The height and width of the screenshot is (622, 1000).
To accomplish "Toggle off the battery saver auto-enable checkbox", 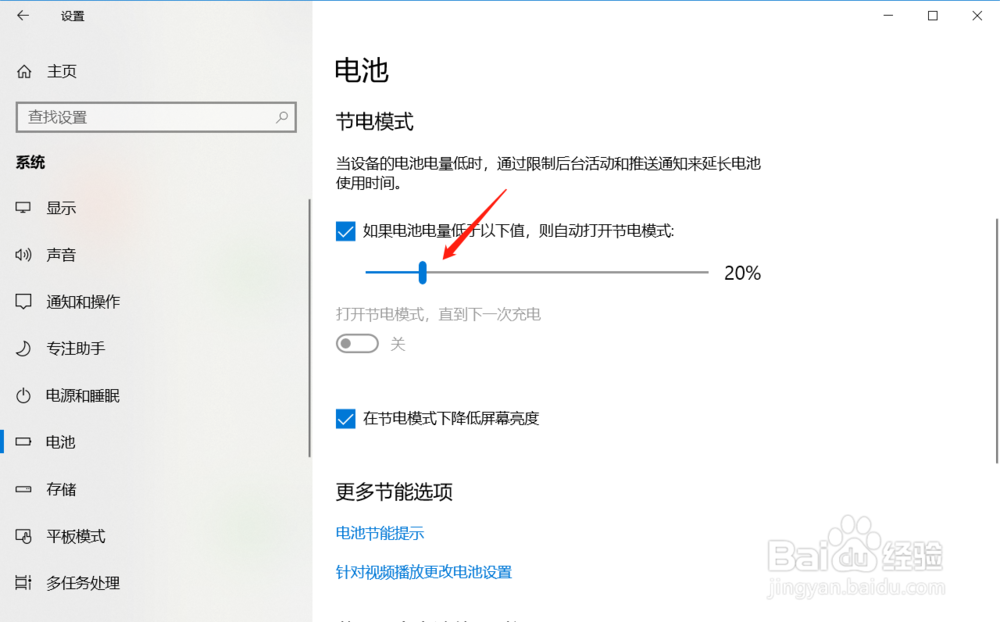I will point(345,231).
